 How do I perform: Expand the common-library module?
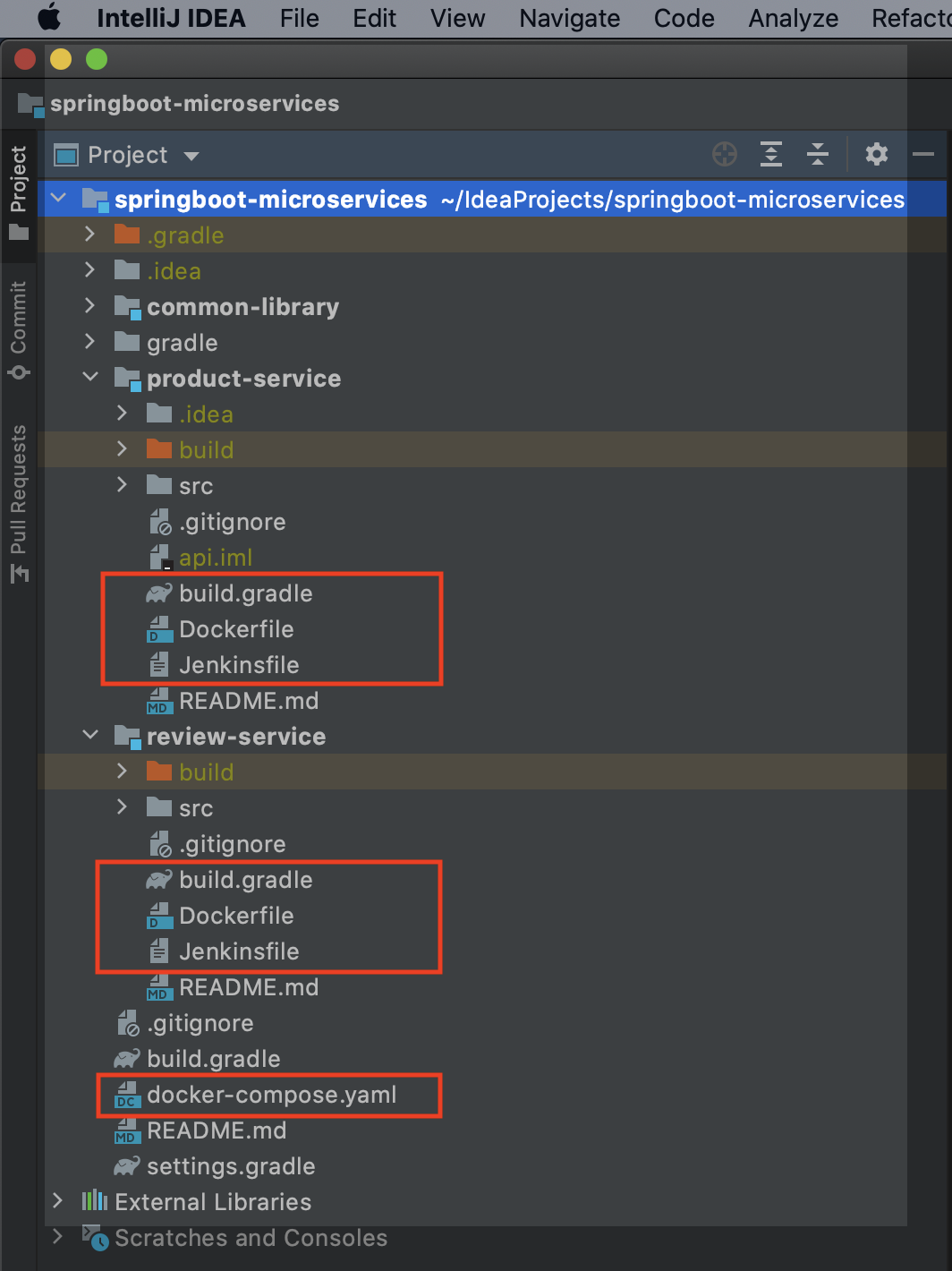tap(89, 306)
